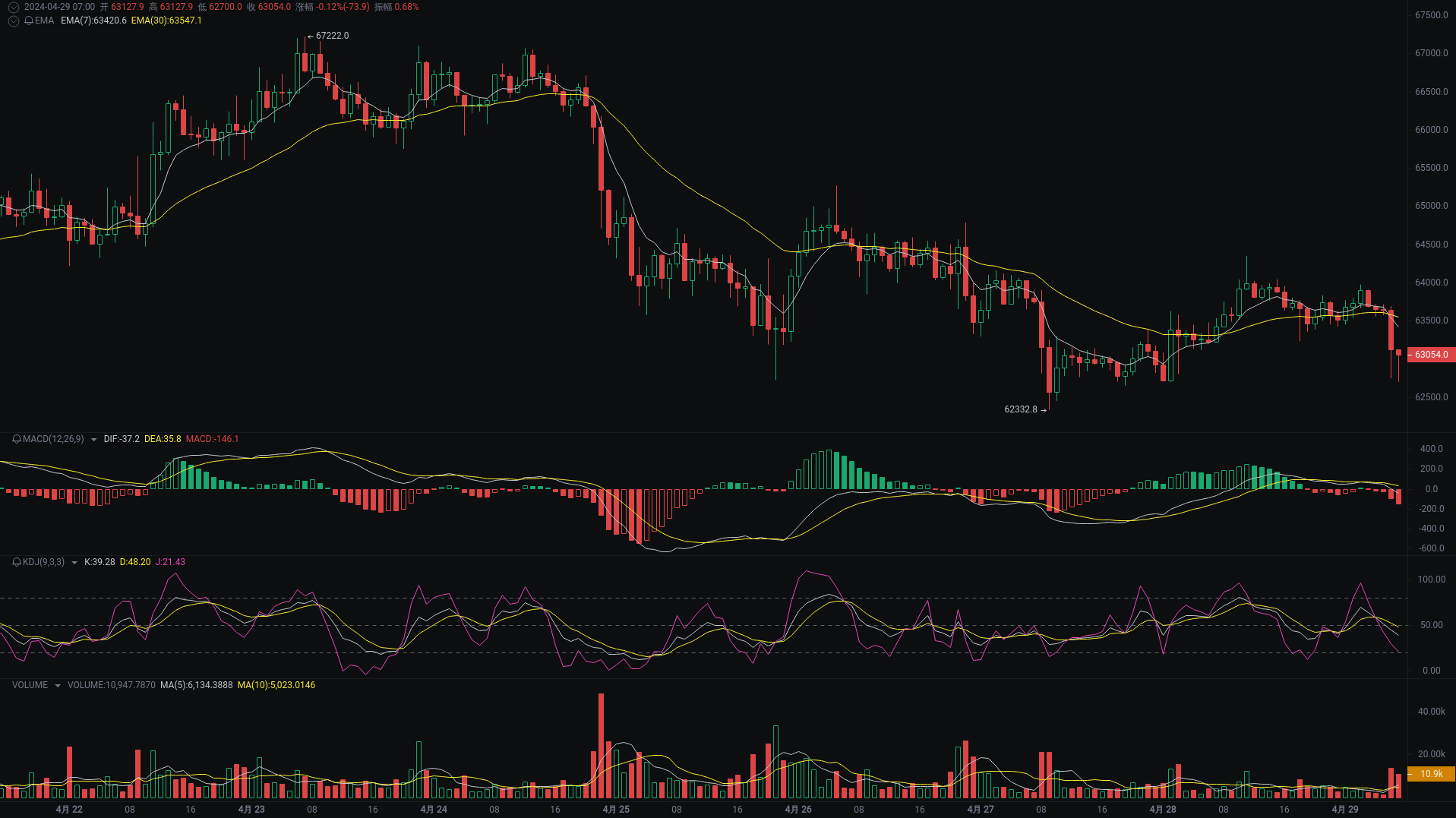
Task: Click the 100.00 KDJ axis label
Action: tap(1431, 580)
